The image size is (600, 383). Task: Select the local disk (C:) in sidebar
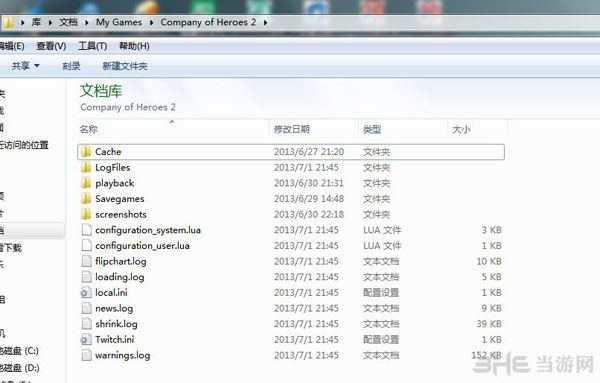coord(19,351)
